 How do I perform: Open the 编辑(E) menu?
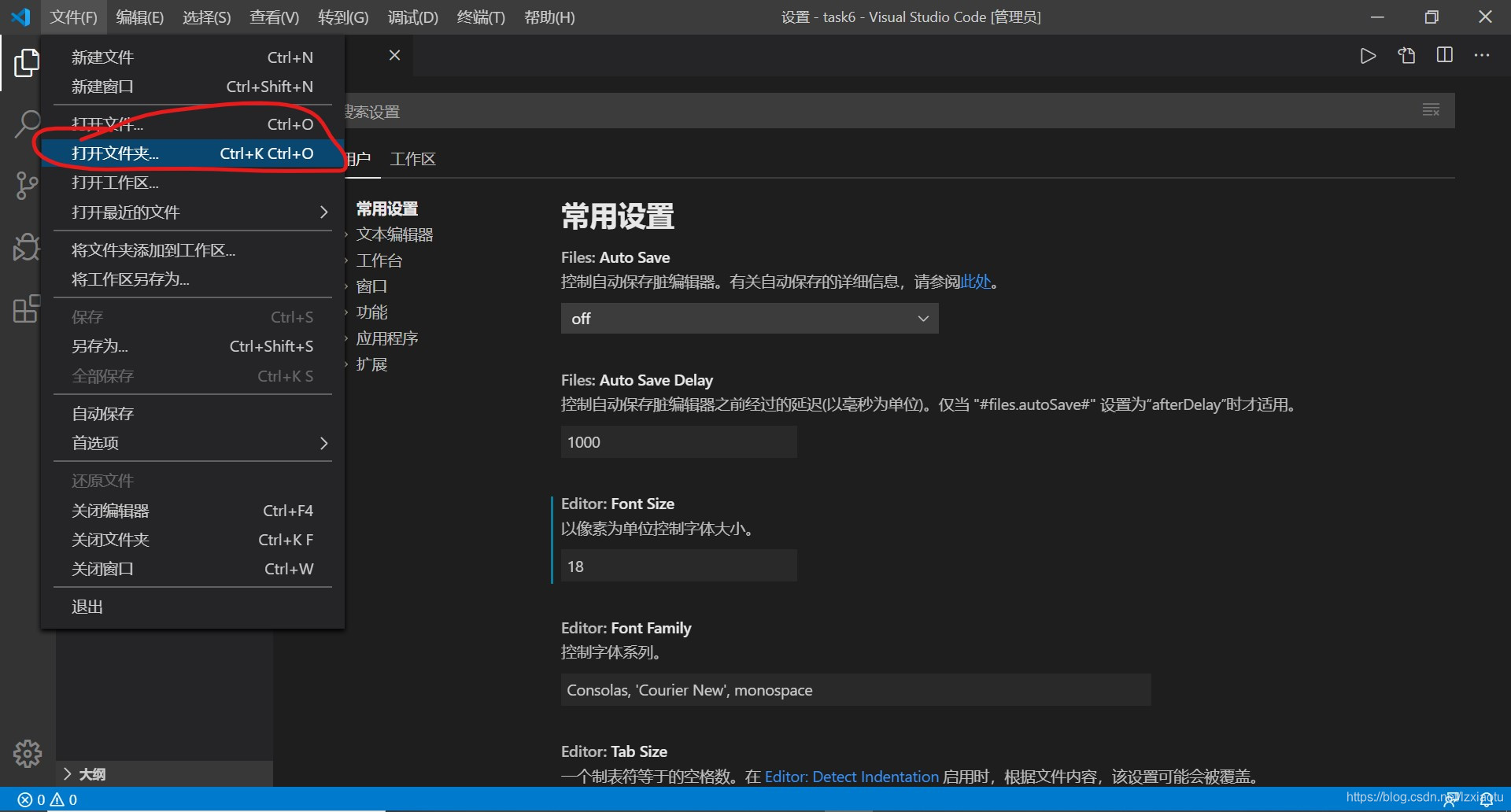pyautogui.click(x=139, y=17)
